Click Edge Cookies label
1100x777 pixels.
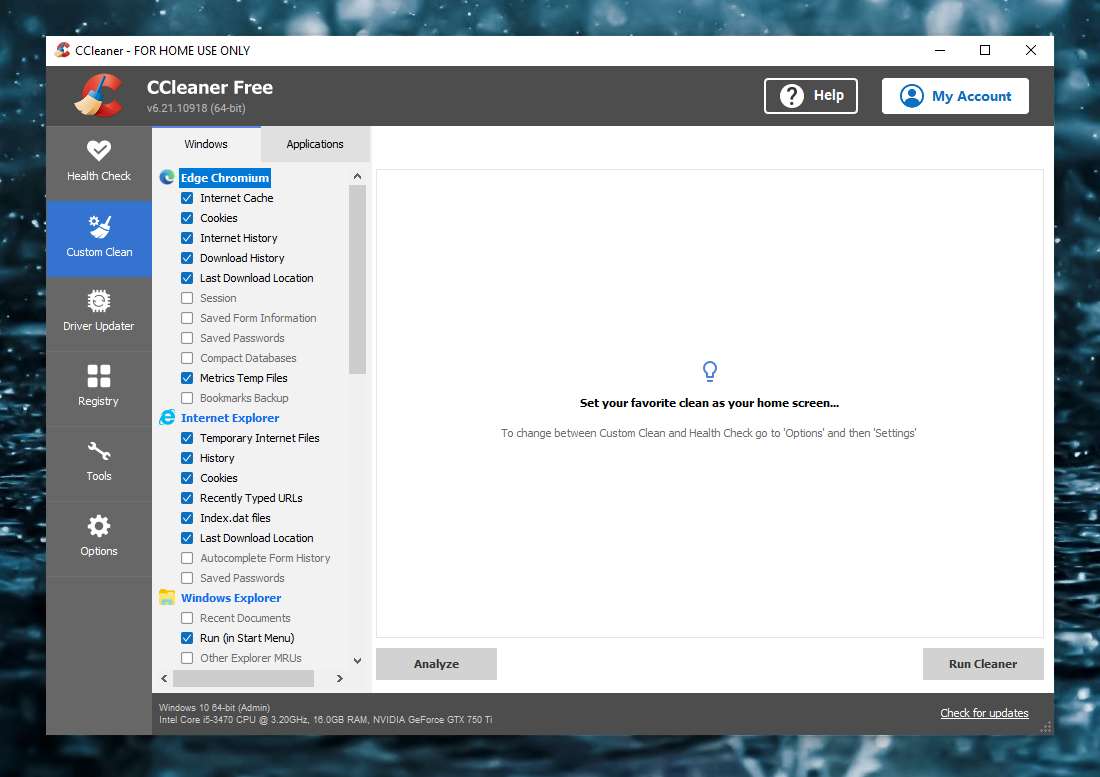point(219,218)
